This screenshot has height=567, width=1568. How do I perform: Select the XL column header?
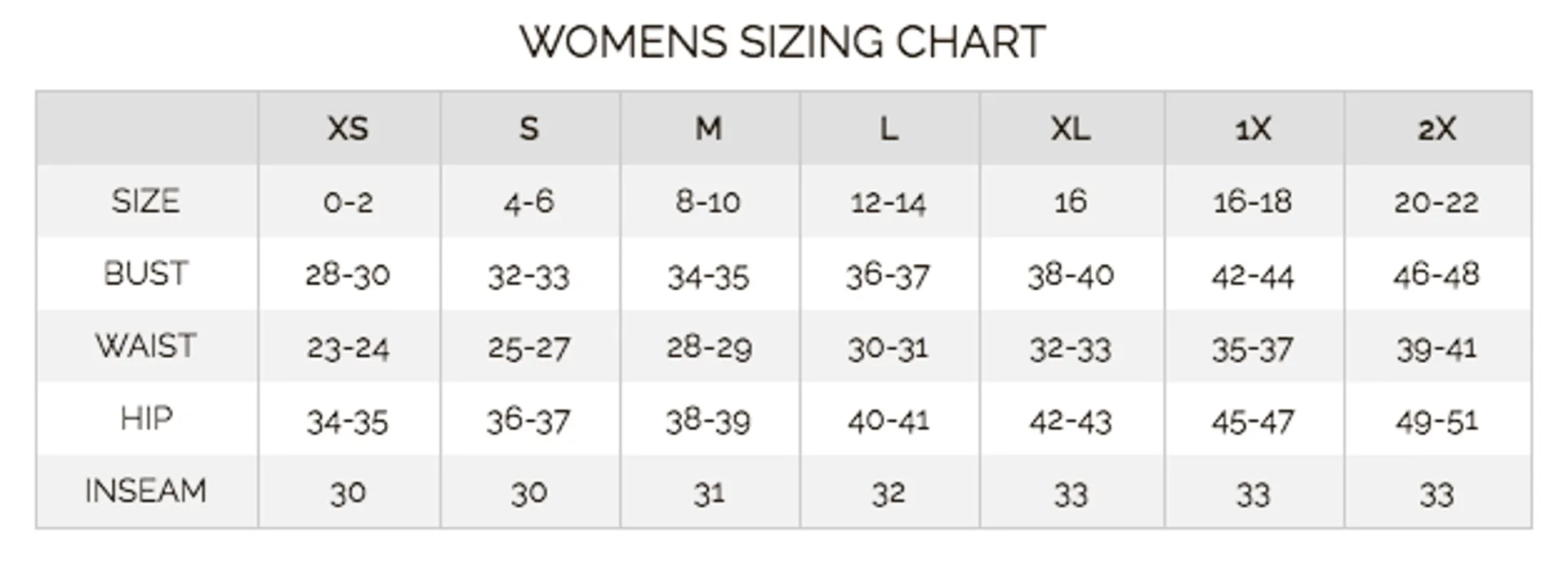coord(1071,129)
